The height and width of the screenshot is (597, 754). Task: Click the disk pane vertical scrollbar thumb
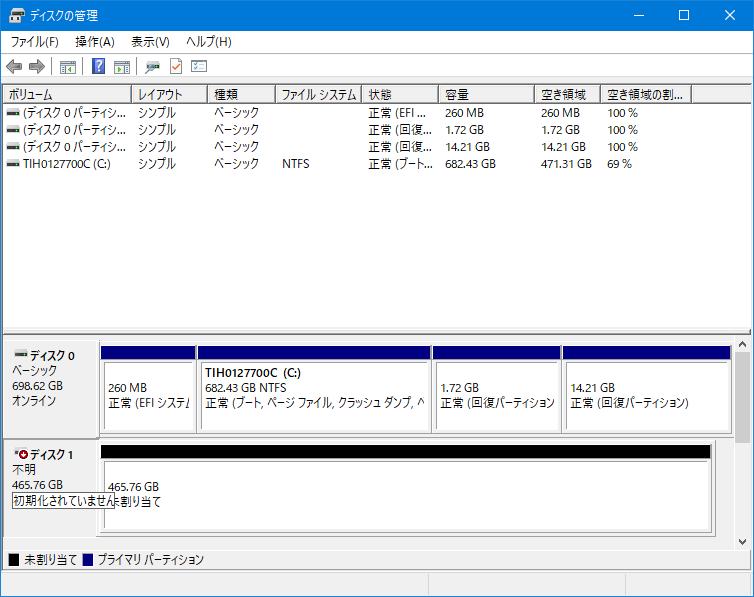pyautogui.click(x=742, y=397)
